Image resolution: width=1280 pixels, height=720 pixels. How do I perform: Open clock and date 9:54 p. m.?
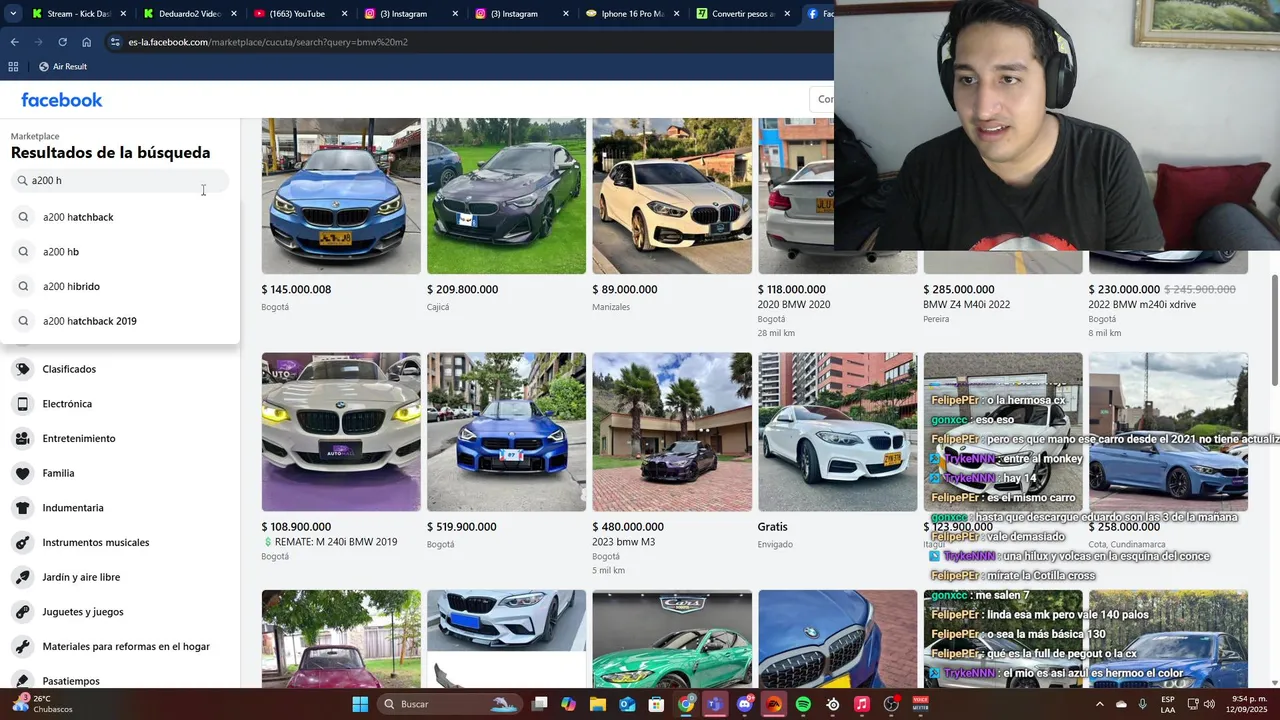click(x=1247, y=704)
